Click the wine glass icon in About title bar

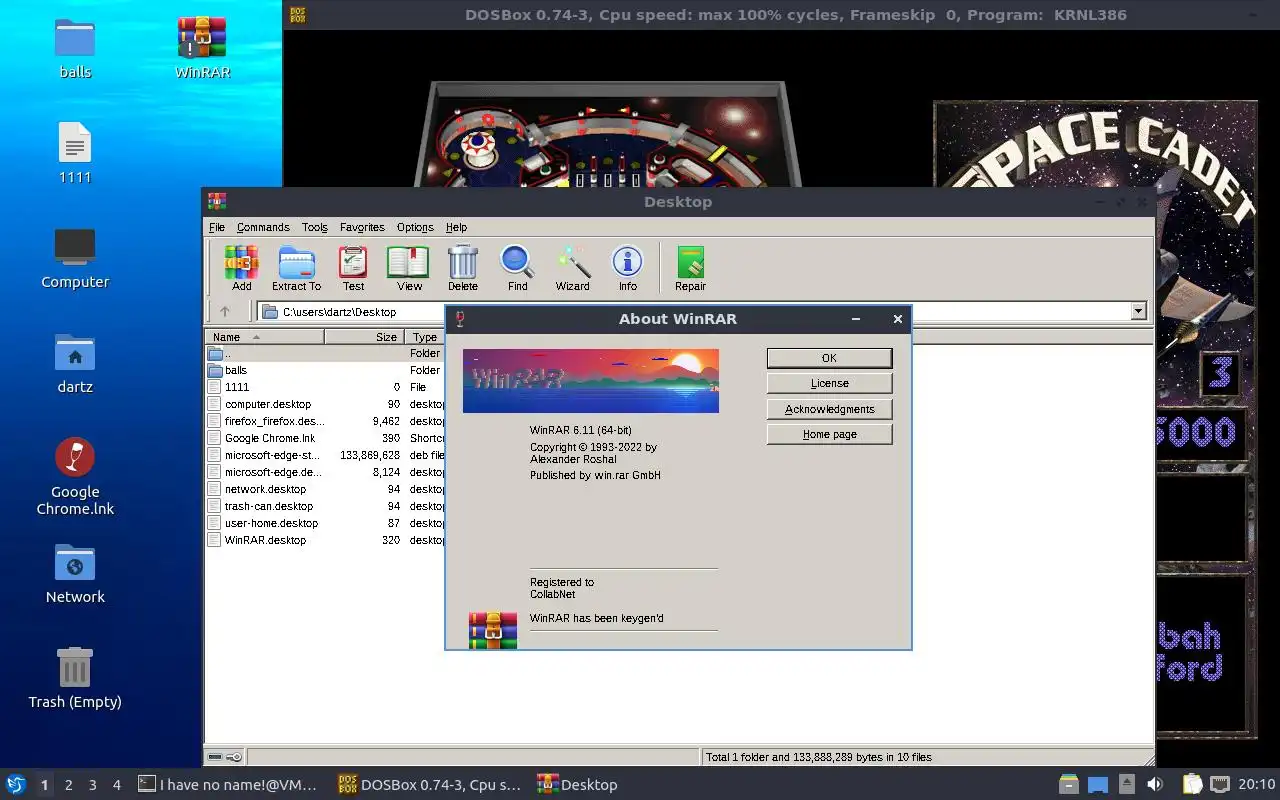point(460,319)
